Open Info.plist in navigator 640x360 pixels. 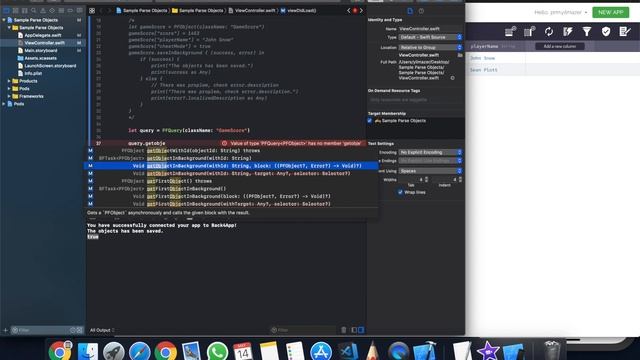(33, 73)
